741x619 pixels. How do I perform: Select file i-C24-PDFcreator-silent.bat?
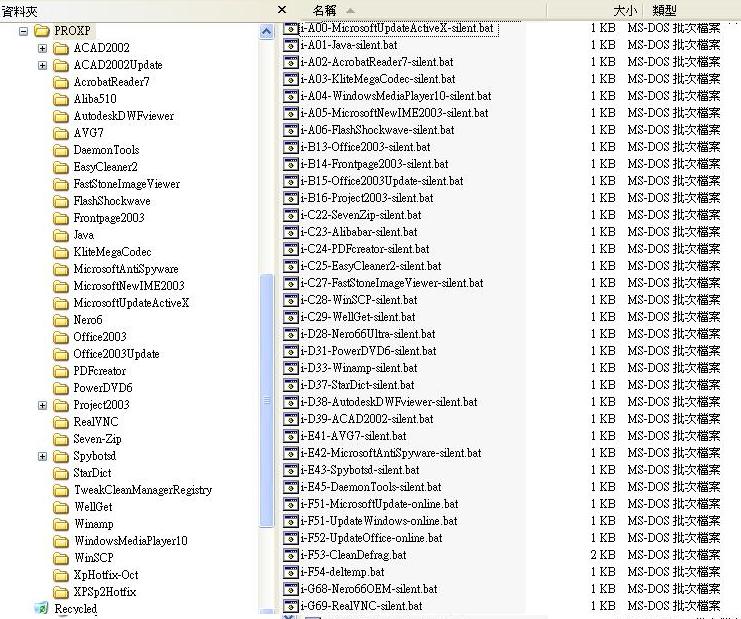click(x=365, y=249)
